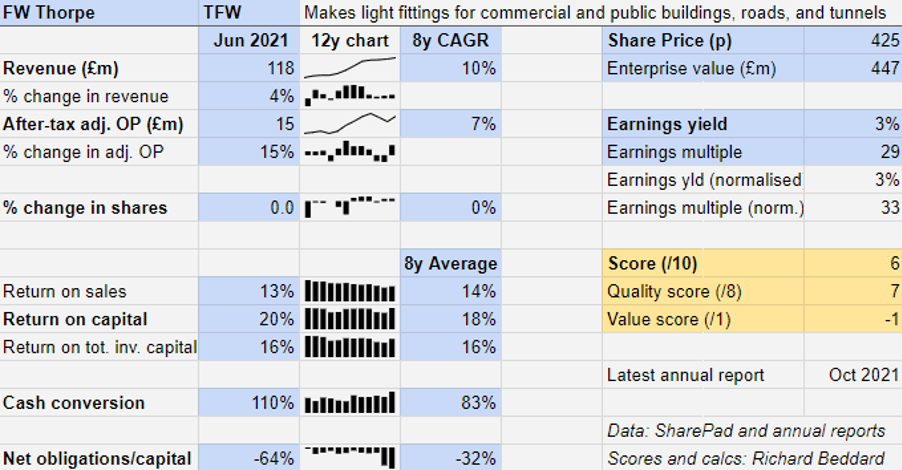
Task: Select the 4% revenue change value
Action: point(249,96)
